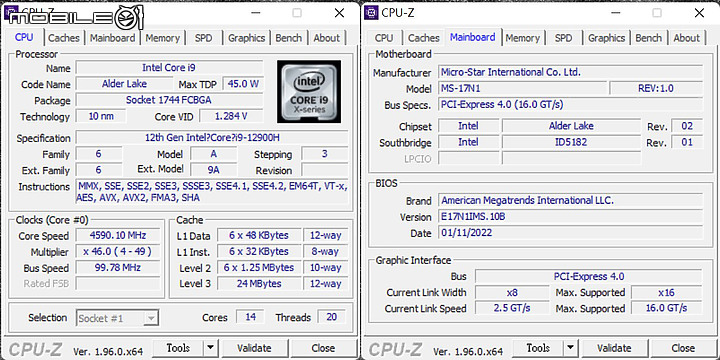The image size is (720, 360).
Task: Open Bench tab in left window
Action: (x=289, y=38)
